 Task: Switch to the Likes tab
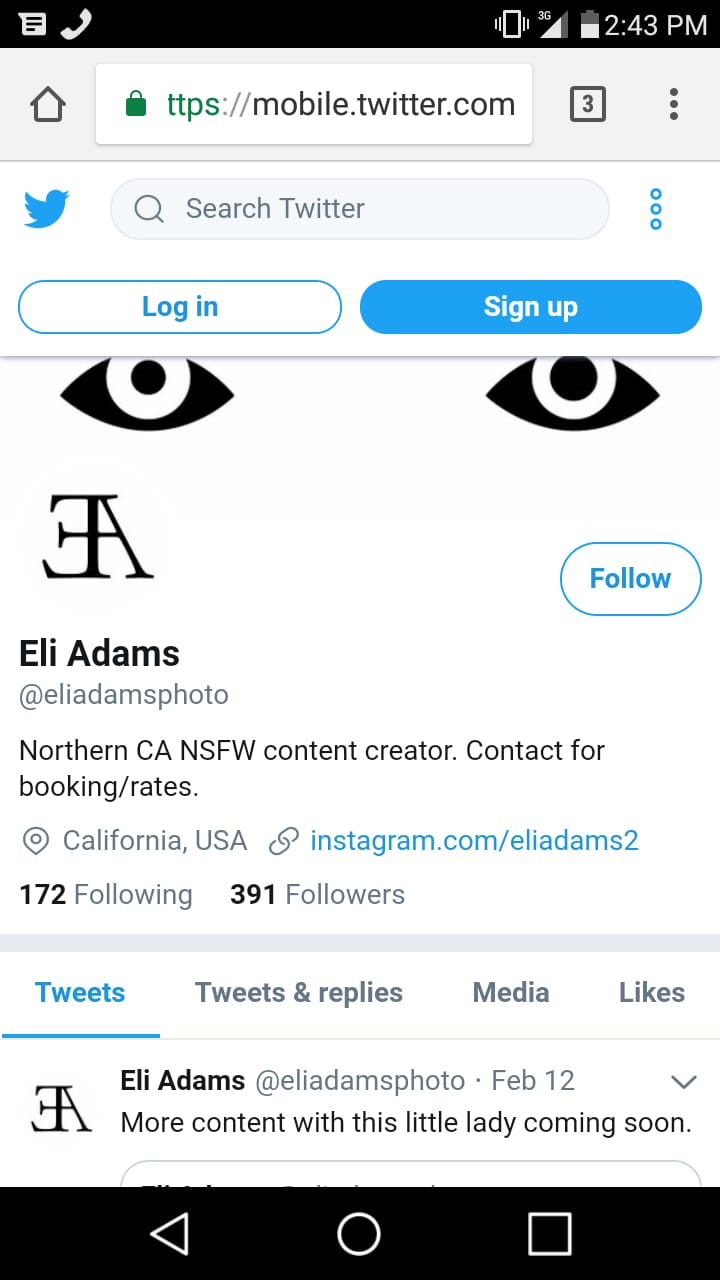(652, 993)
